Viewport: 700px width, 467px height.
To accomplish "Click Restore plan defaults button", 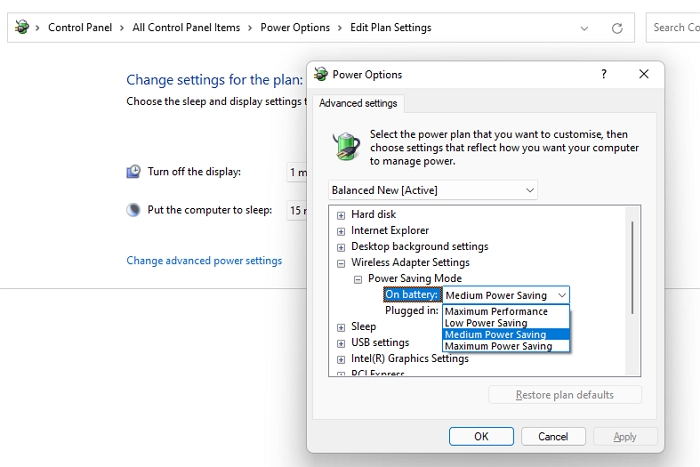I will (565, 395).
